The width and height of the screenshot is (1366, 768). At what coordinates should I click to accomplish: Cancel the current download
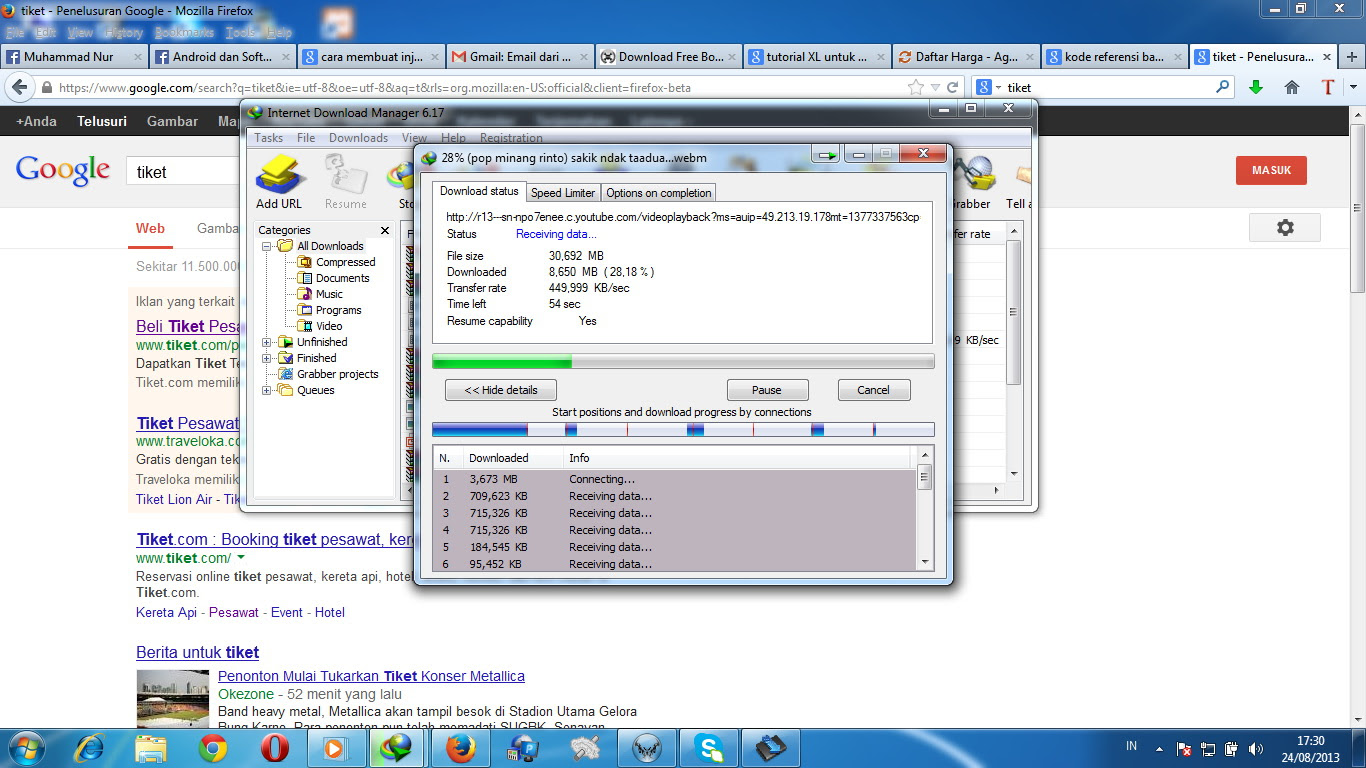[x=873, y=390]
